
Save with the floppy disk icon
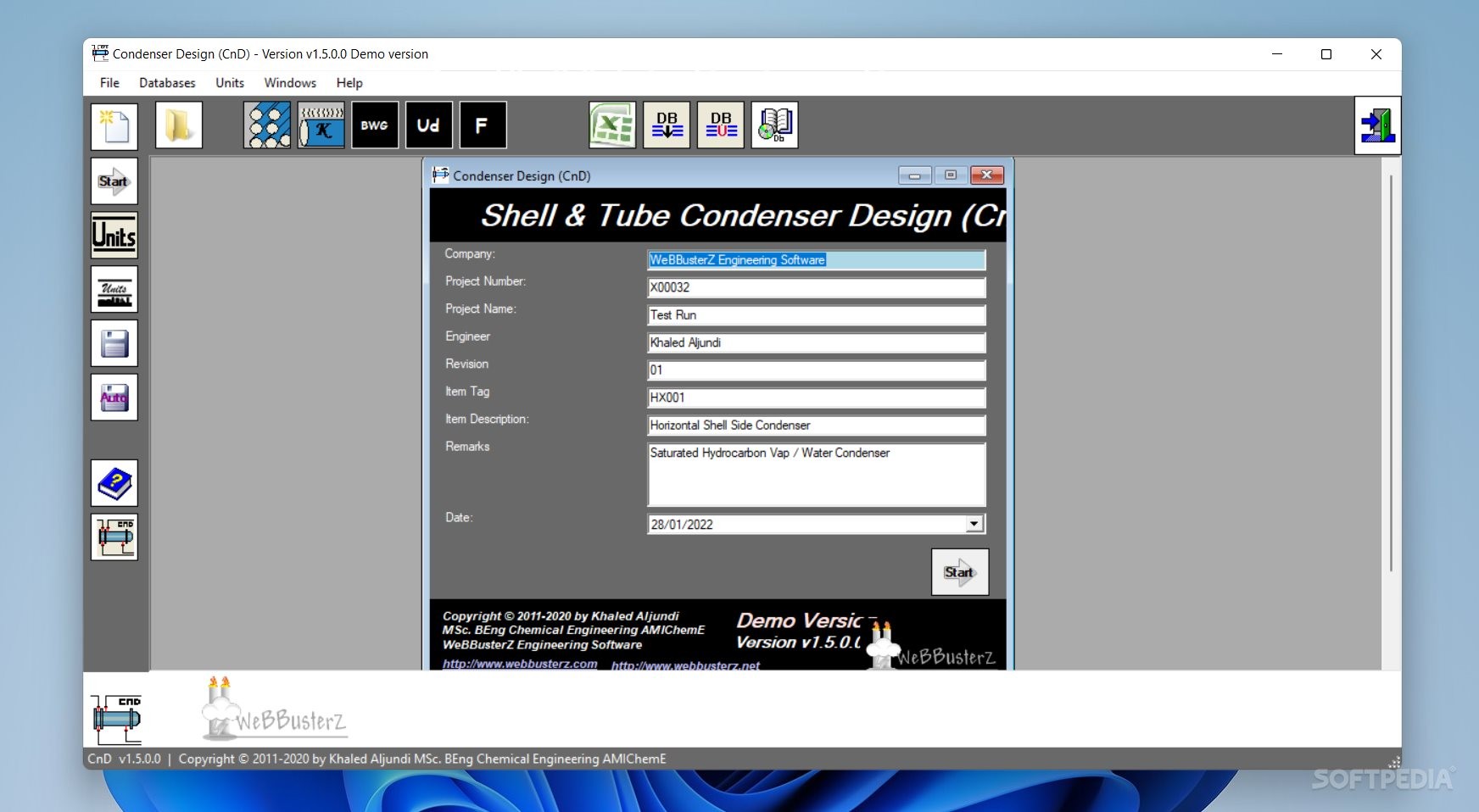[x=114, y=343]
